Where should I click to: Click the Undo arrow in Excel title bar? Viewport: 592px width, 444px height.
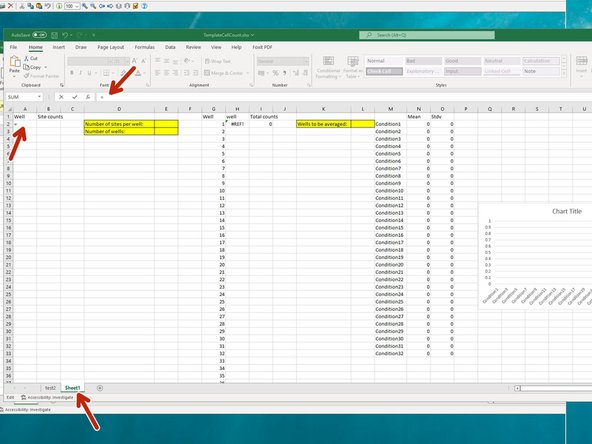coord(65,35)
